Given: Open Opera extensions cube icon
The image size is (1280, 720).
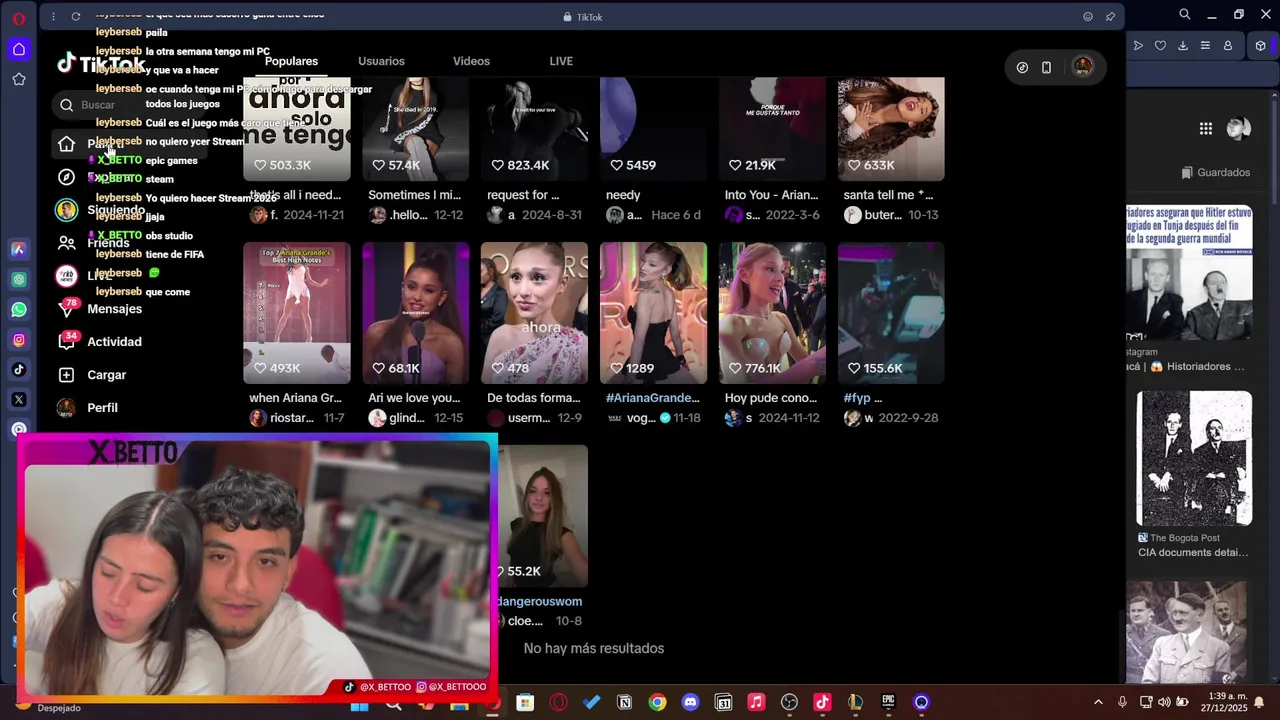Looking at the screenshot, I should pyautogui.click(x=1260, y=46).
